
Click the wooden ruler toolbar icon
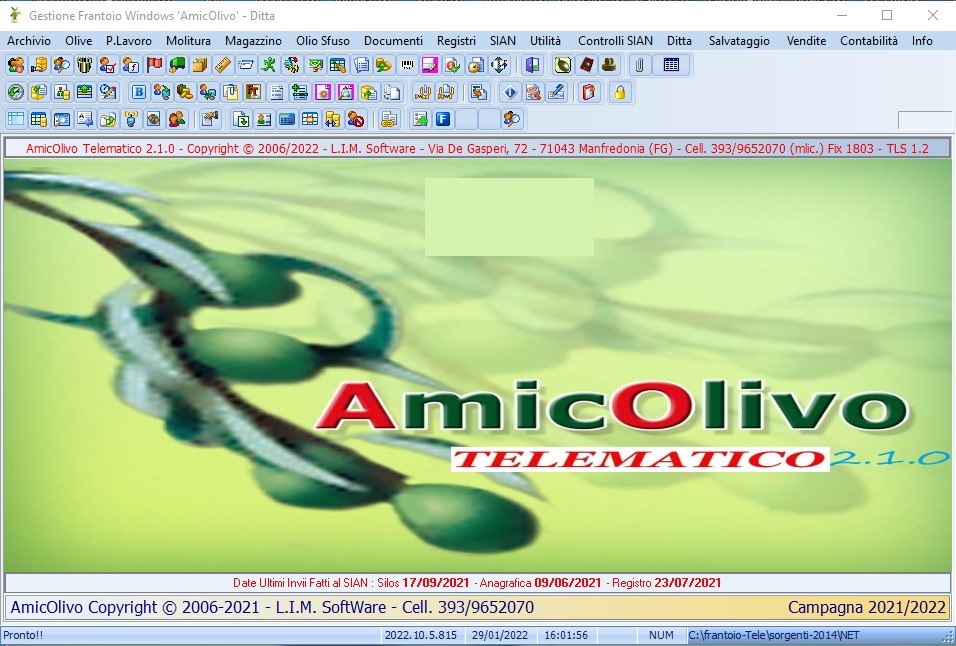pos(223,65)
